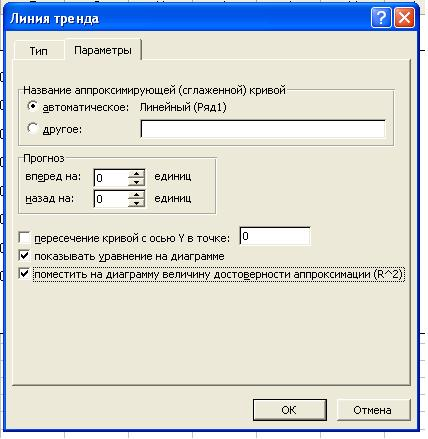Decrease назад на forecast value
Image resolution: width=428 pixels, height=439 pixels.
click(136, 203)
